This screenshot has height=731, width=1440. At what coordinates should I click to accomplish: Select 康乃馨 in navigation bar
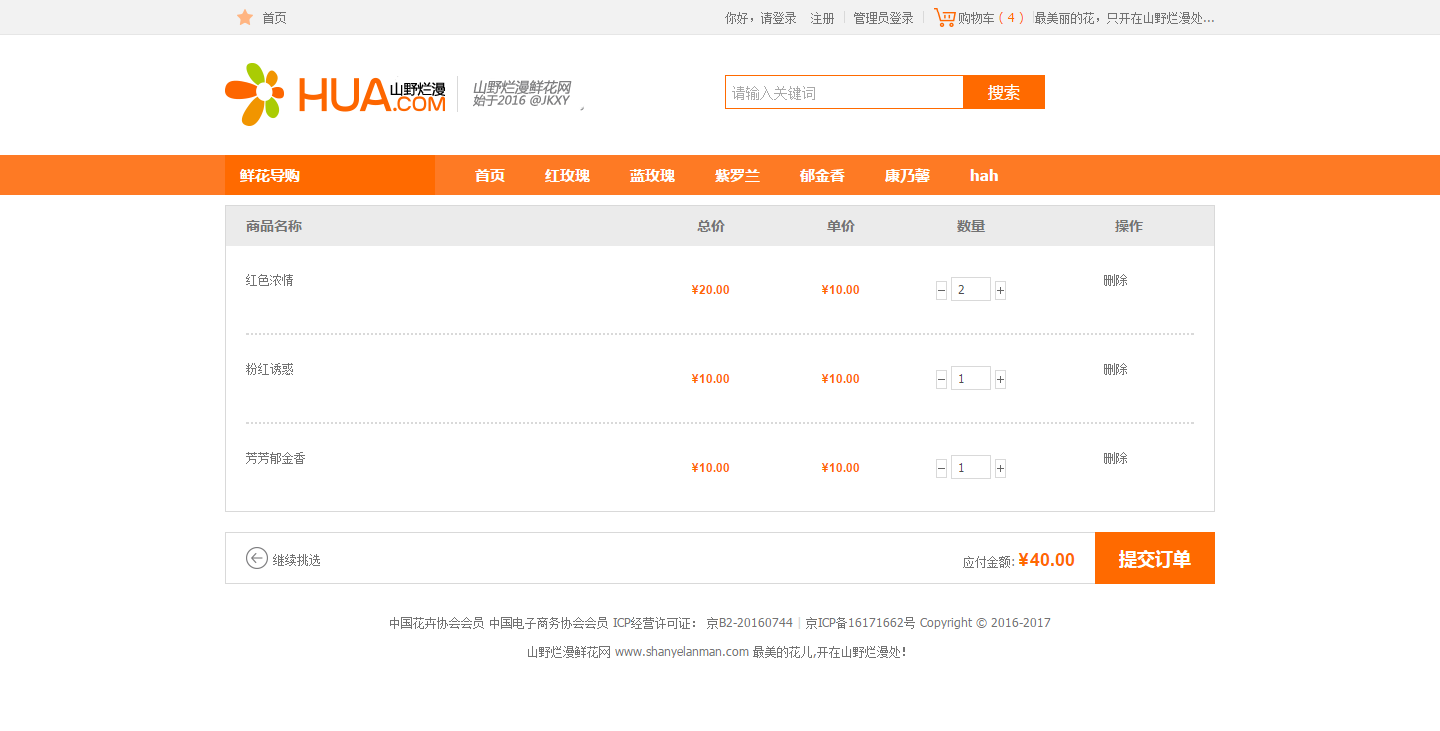[907, 175]
